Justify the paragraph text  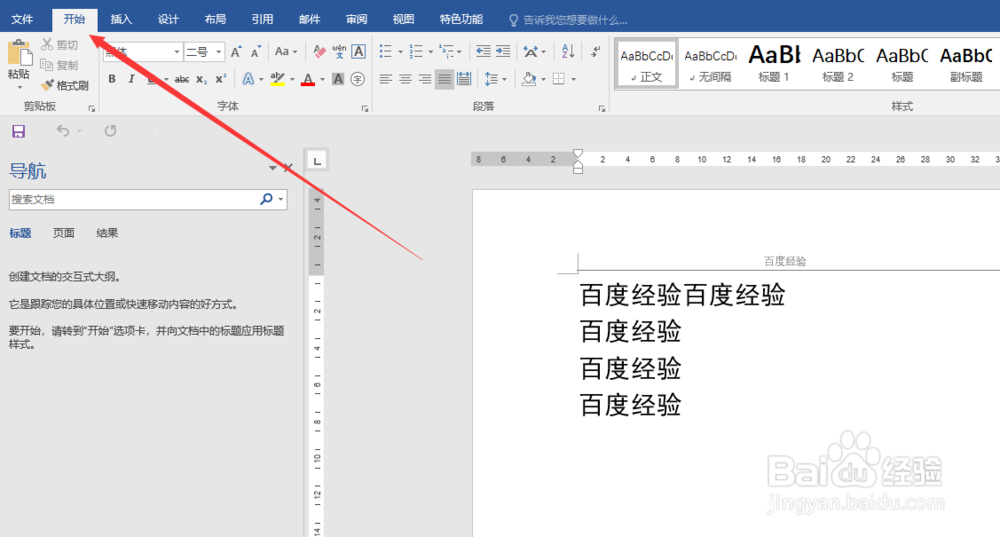click(445, 79)
